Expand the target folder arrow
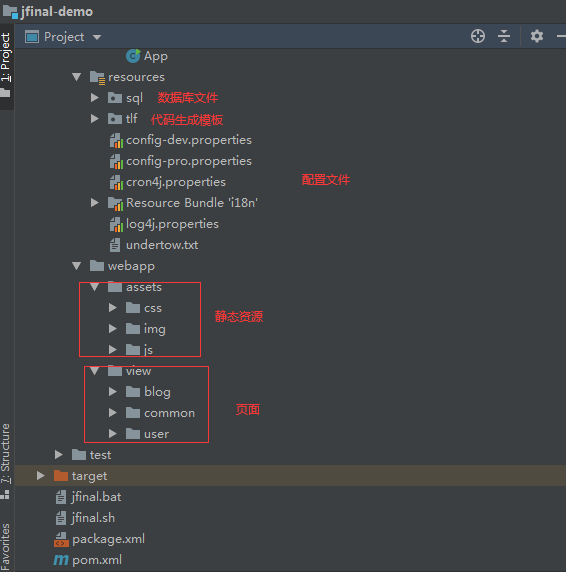 tap(40, 475)
